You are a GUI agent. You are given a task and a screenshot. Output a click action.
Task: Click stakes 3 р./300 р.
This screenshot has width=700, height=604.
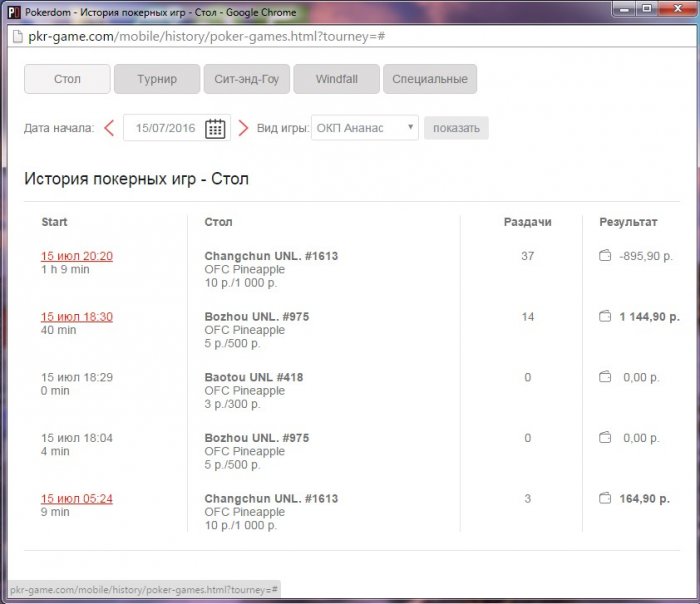click(x=232, y=404)
